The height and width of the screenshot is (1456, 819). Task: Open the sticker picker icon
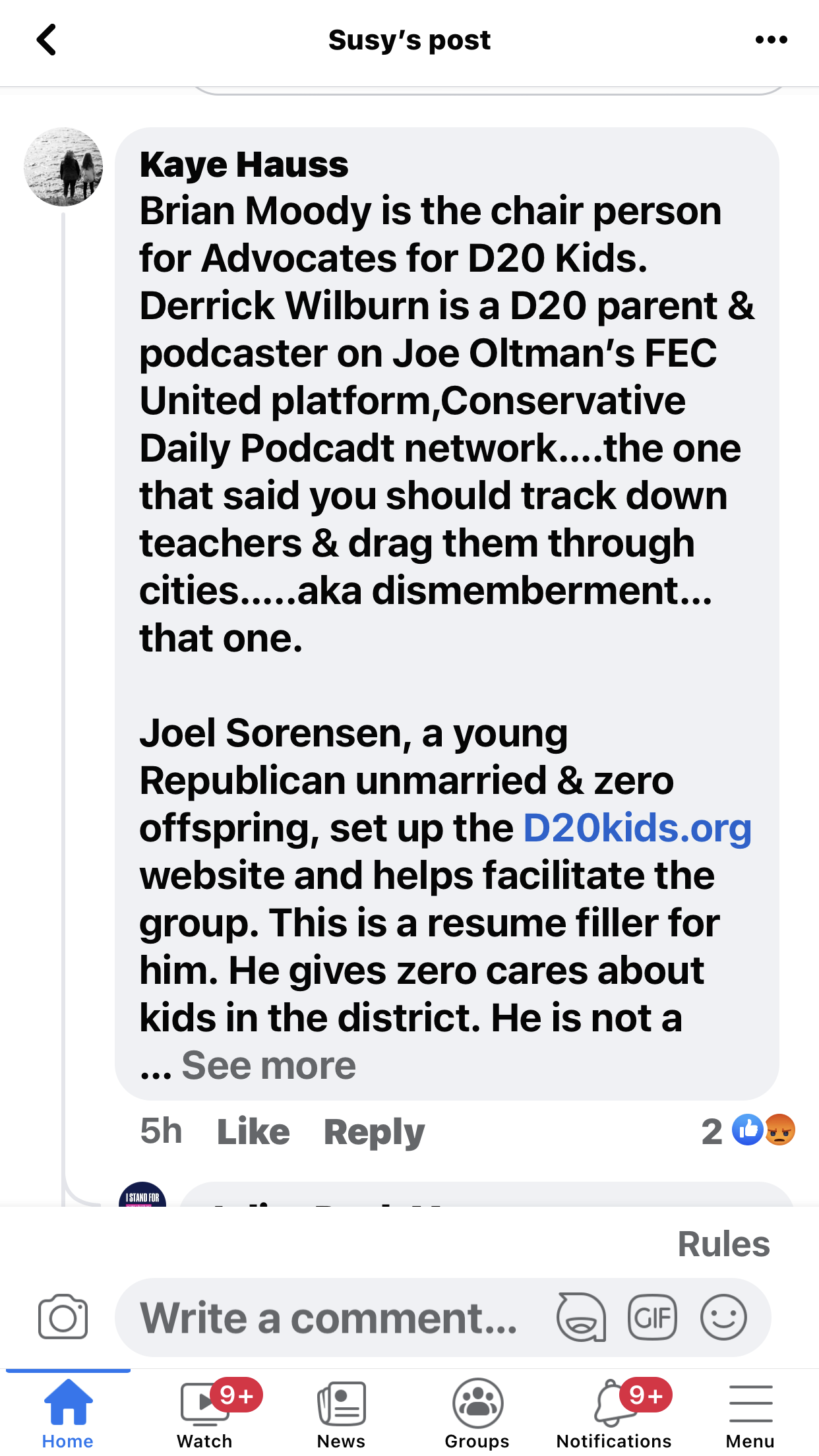pos(581,1318)
